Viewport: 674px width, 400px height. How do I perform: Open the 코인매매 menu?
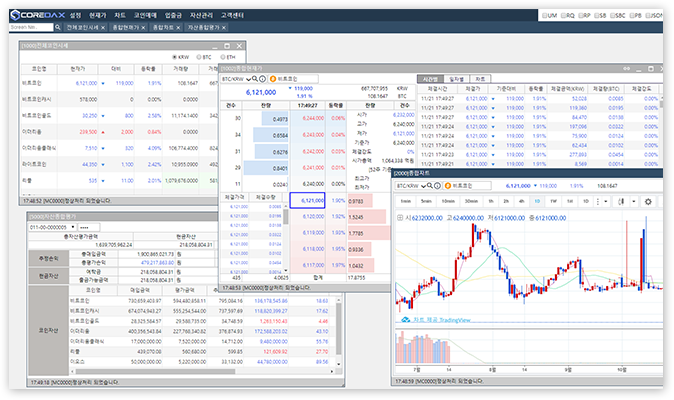[145, 16]
